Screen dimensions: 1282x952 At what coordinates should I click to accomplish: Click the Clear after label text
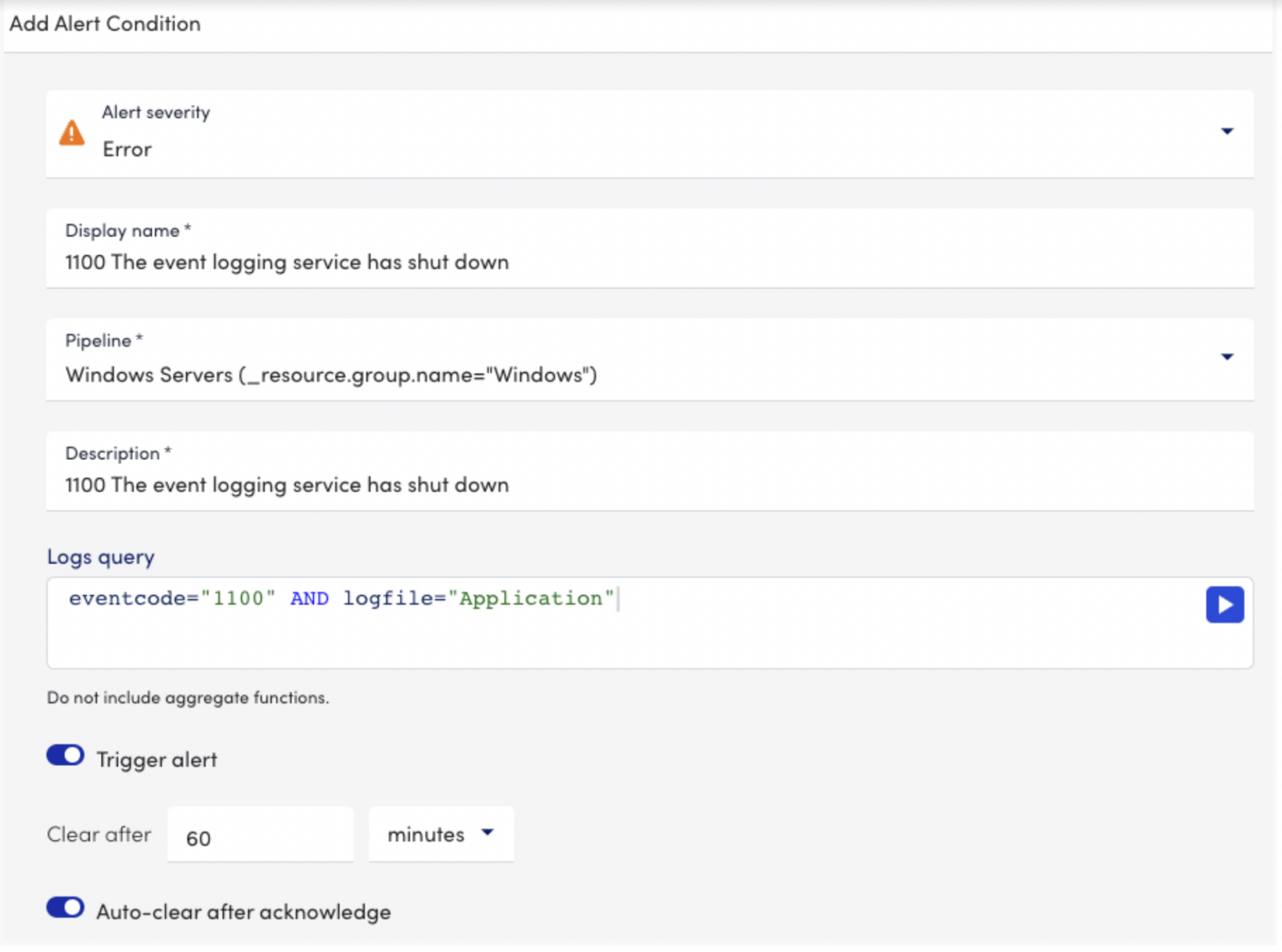[x=98, y=834]
